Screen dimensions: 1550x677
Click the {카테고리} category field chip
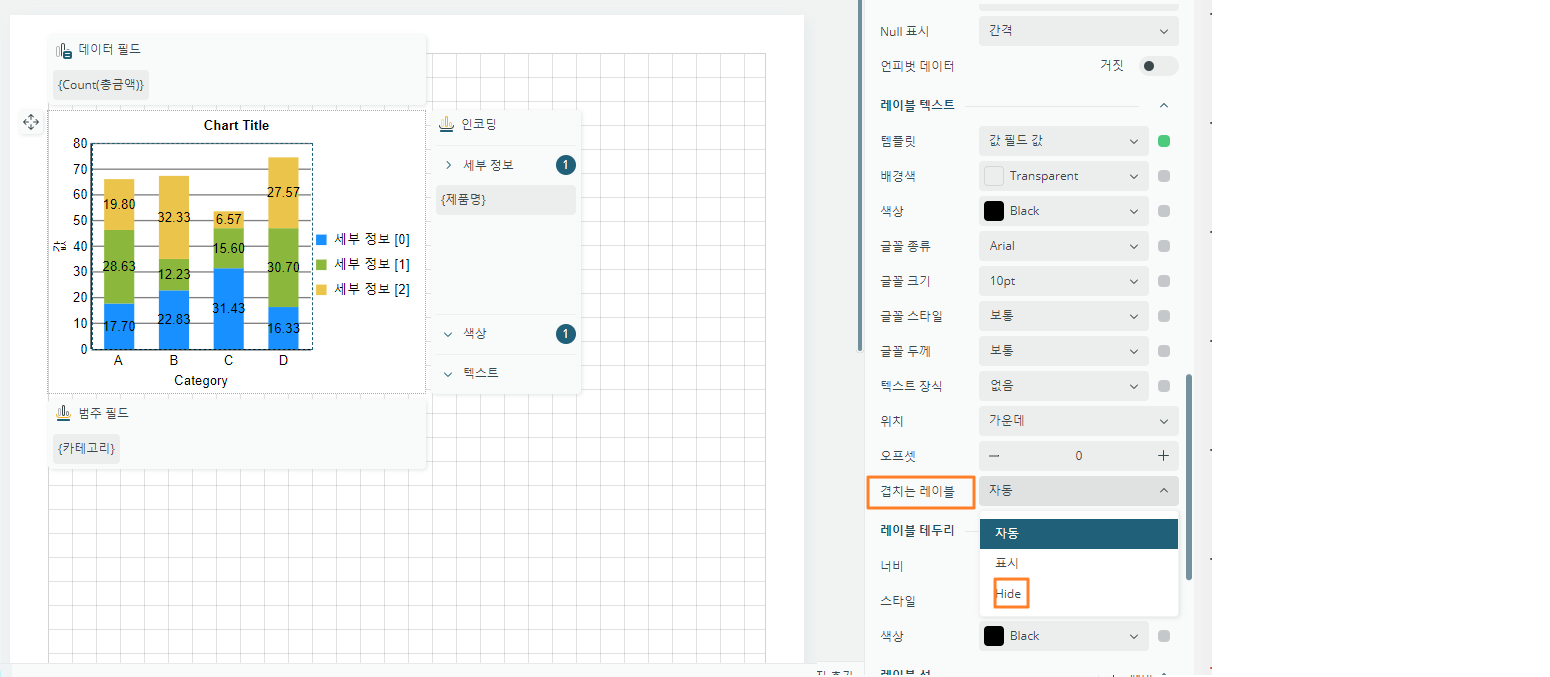coord(87,449)
